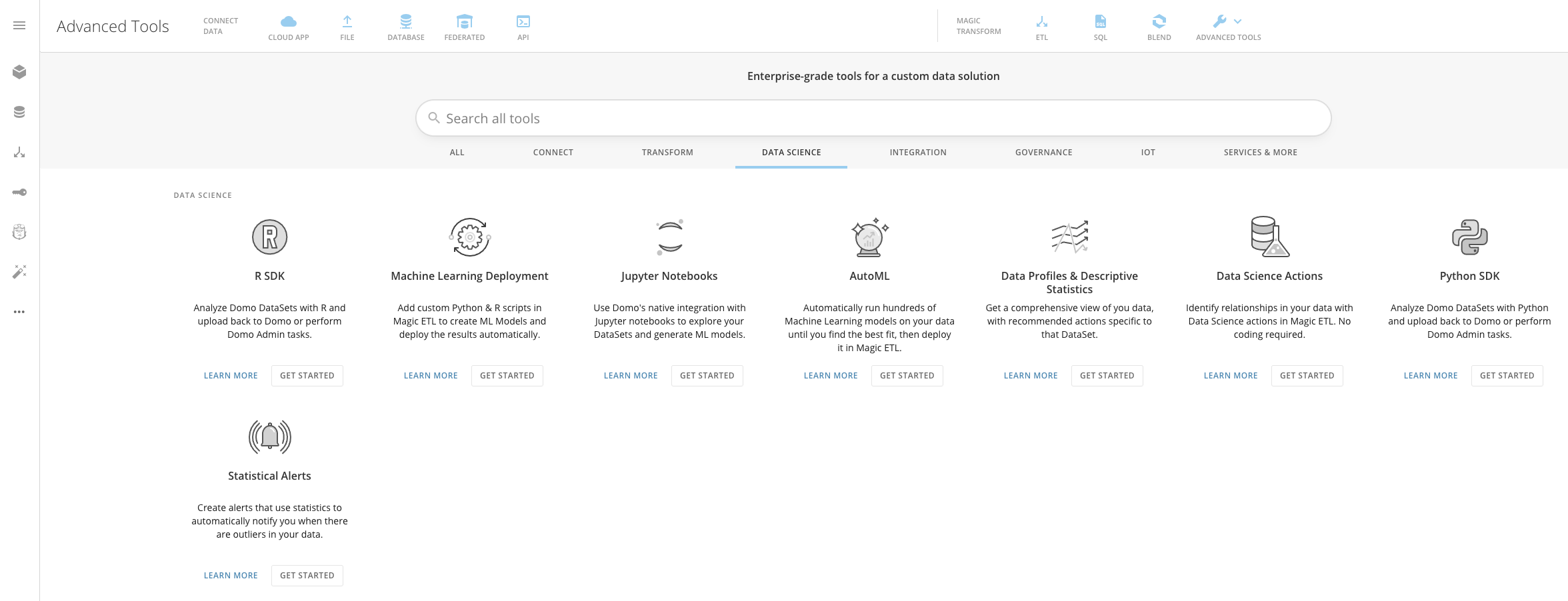Click the Statistical Alerts title text

269,476
